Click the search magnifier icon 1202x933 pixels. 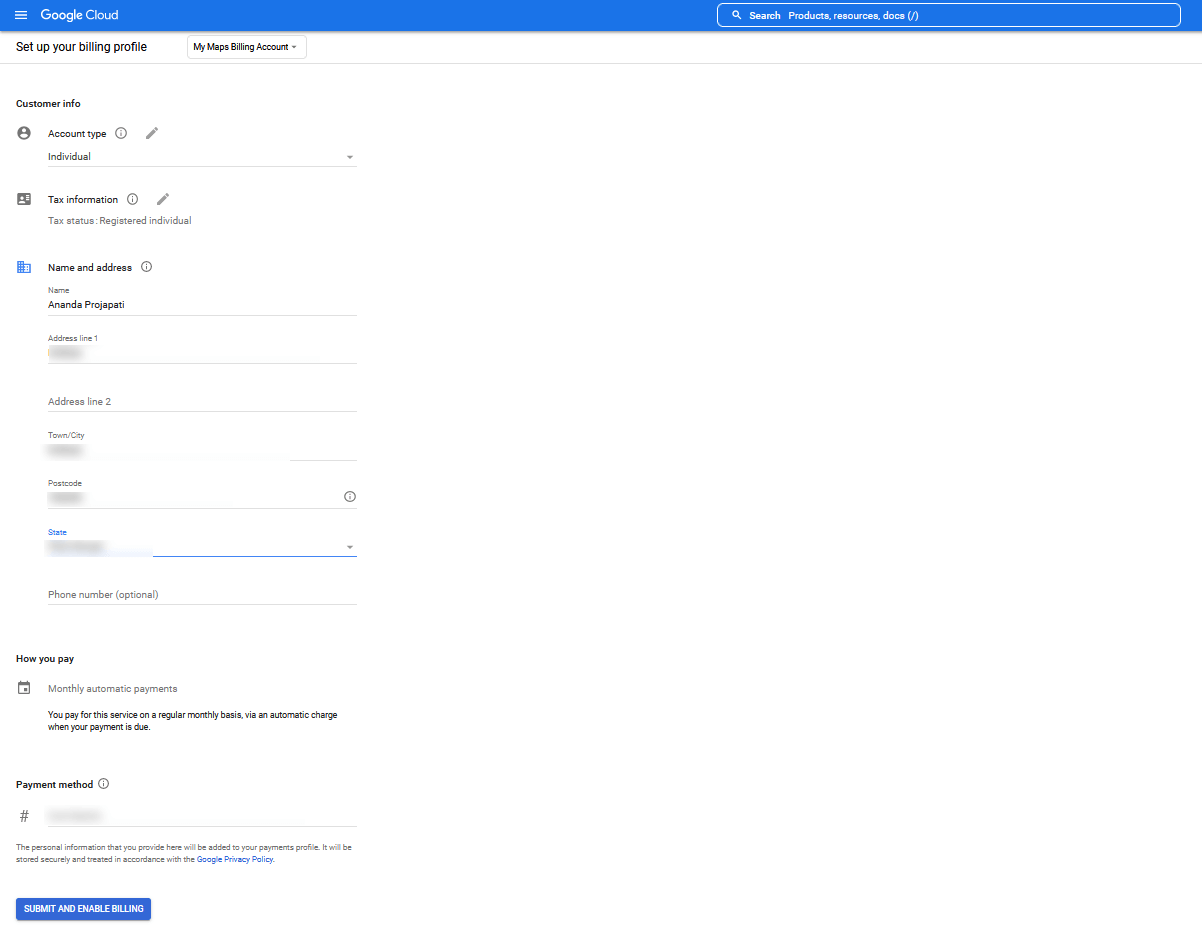point(734,14)
